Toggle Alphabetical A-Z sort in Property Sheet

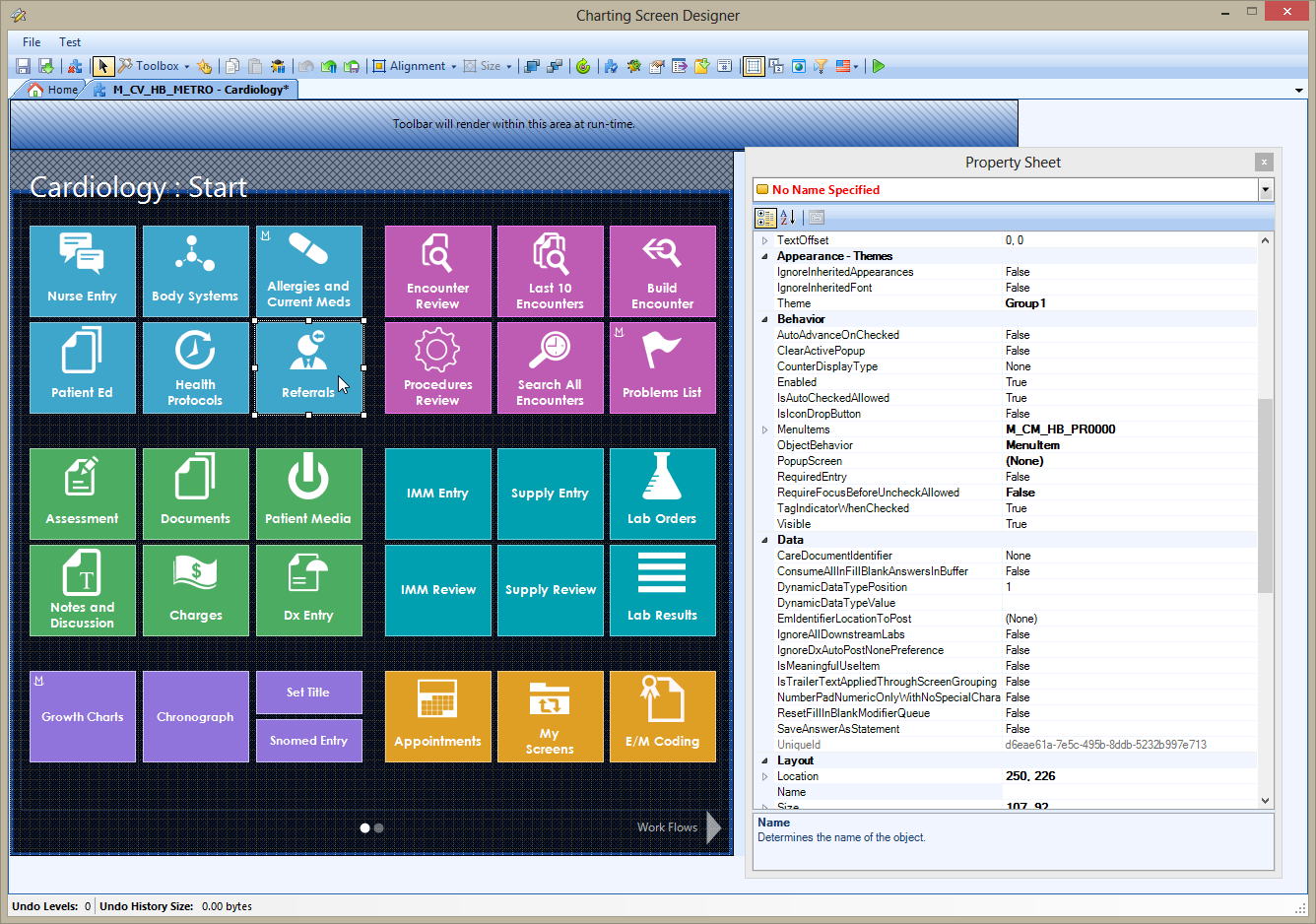[x=787, y=218]
